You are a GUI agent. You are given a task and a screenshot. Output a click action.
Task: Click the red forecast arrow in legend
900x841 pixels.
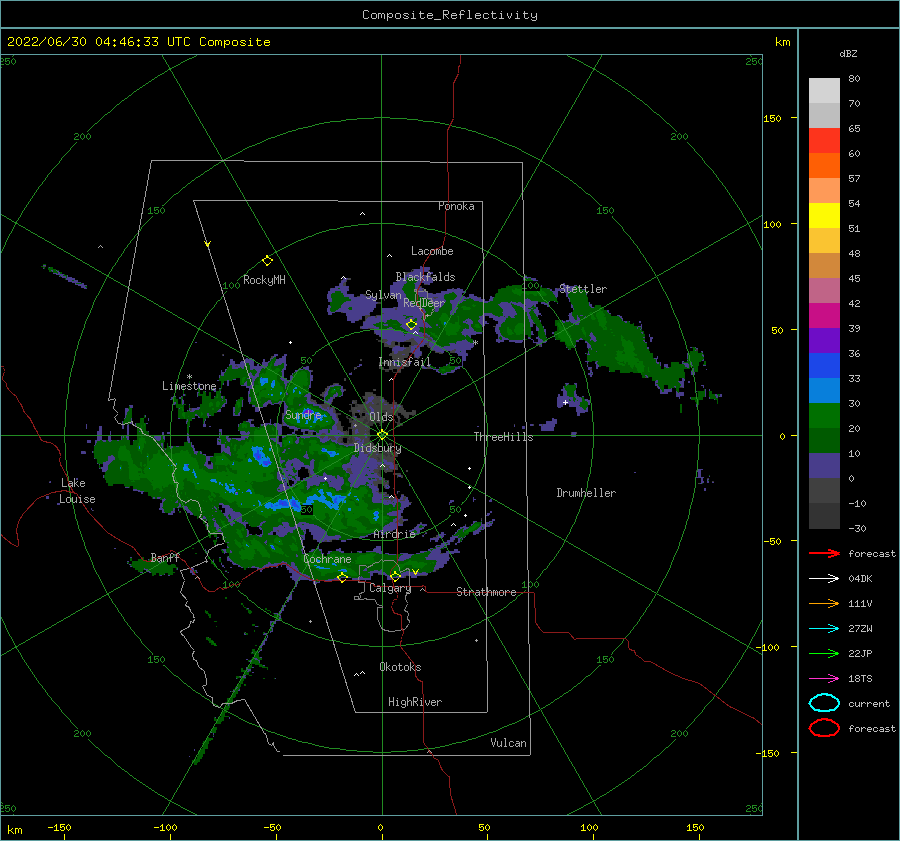click(824, 553)
